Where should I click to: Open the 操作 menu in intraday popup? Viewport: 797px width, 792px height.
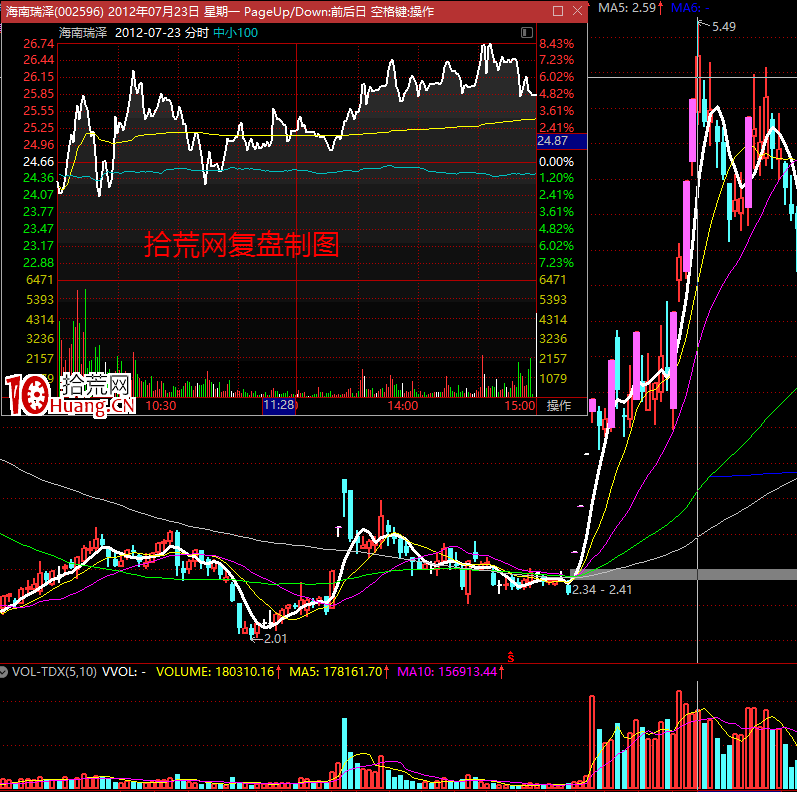tap(559, 406)
